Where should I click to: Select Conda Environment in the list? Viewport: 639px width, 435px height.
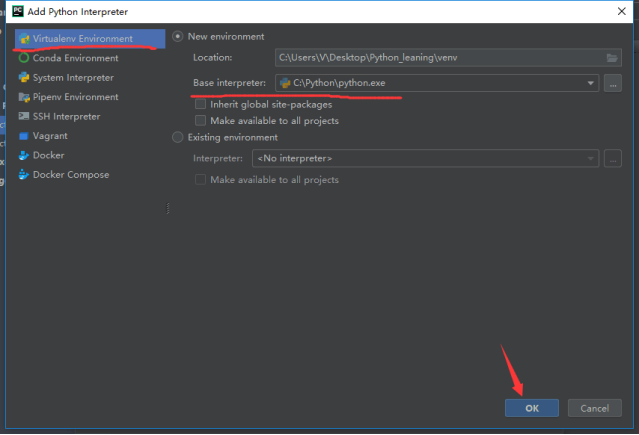coord(90,58)
